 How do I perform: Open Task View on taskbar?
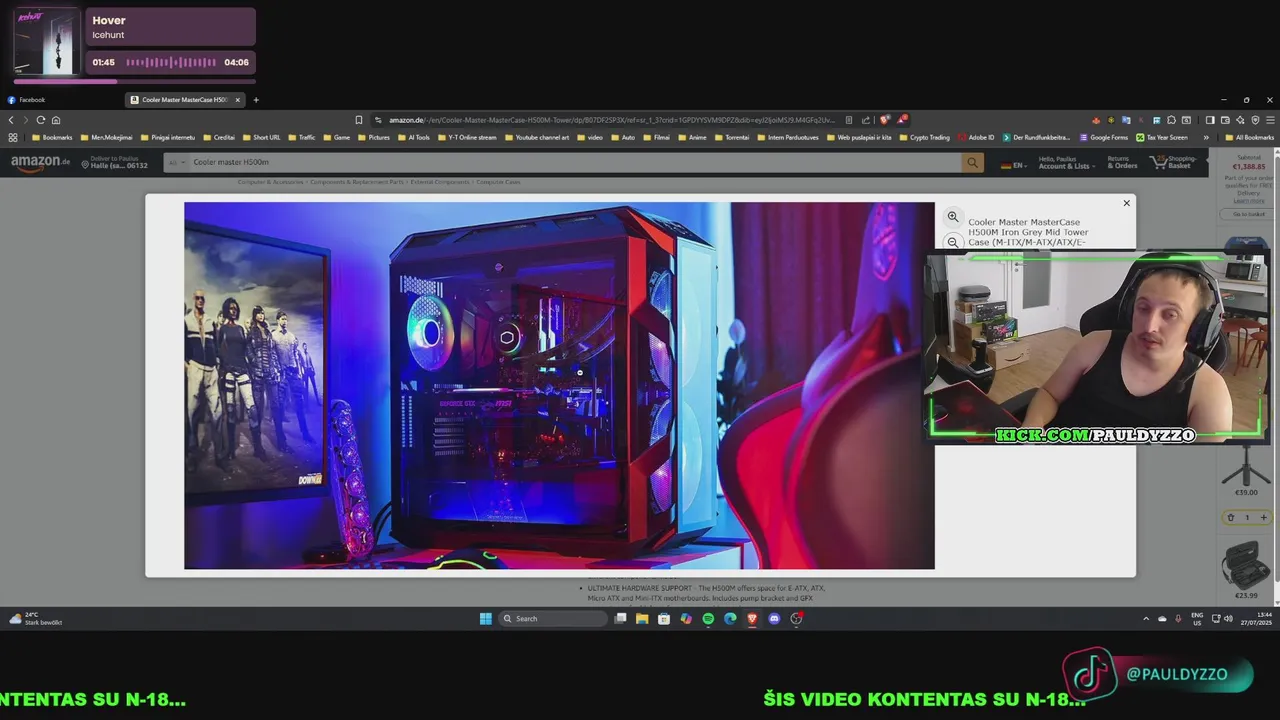[620, 619]
